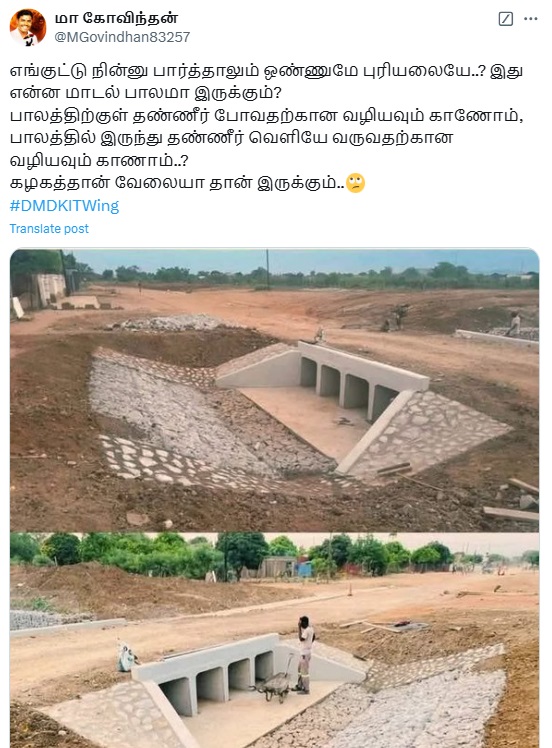
Task: Open profile via the display name மா கோவிந்தன்
Action: (116, 19)
